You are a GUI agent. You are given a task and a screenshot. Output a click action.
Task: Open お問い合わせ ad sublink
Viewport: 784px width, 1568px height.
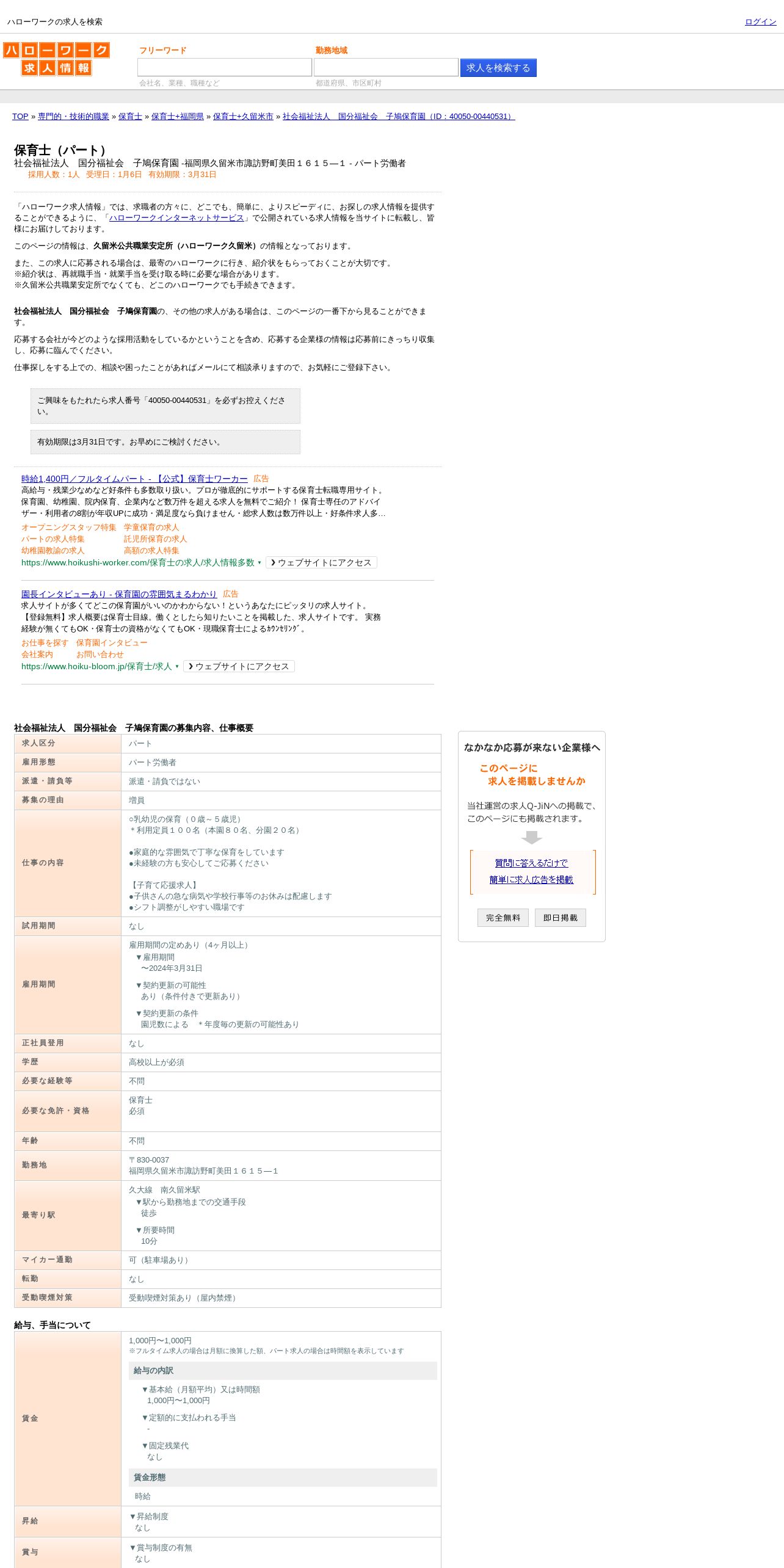[x=100, y=655]
